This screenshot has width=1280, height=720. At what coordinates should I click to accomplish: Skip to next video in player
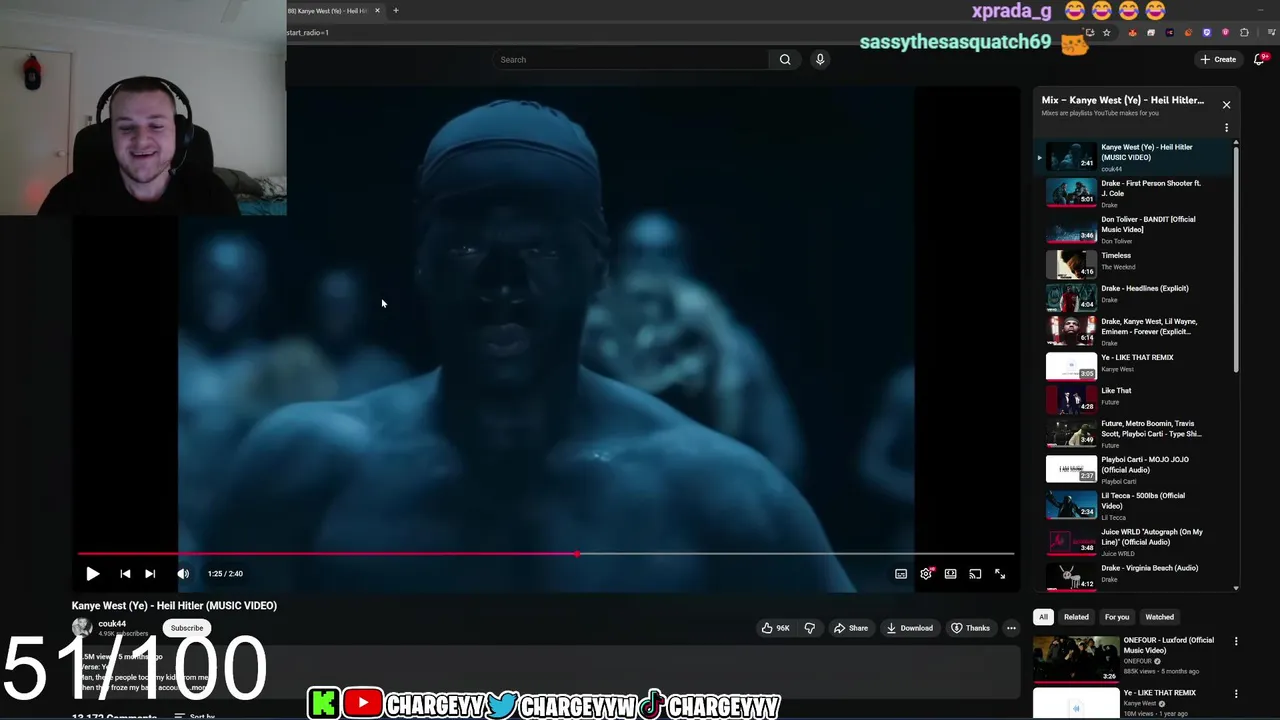point(150,574)
